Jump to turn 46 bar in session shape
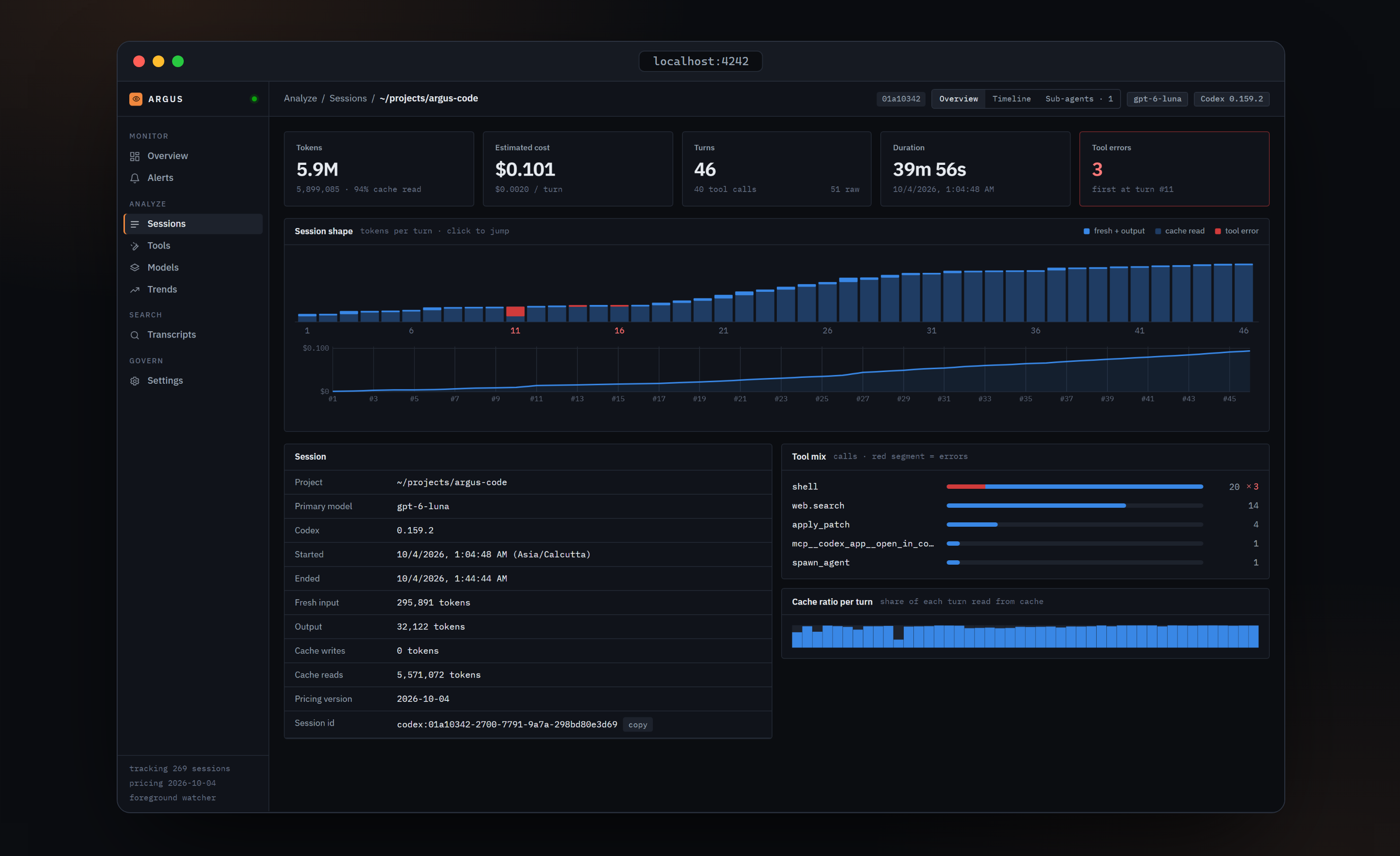 [x=1244, y=293]
